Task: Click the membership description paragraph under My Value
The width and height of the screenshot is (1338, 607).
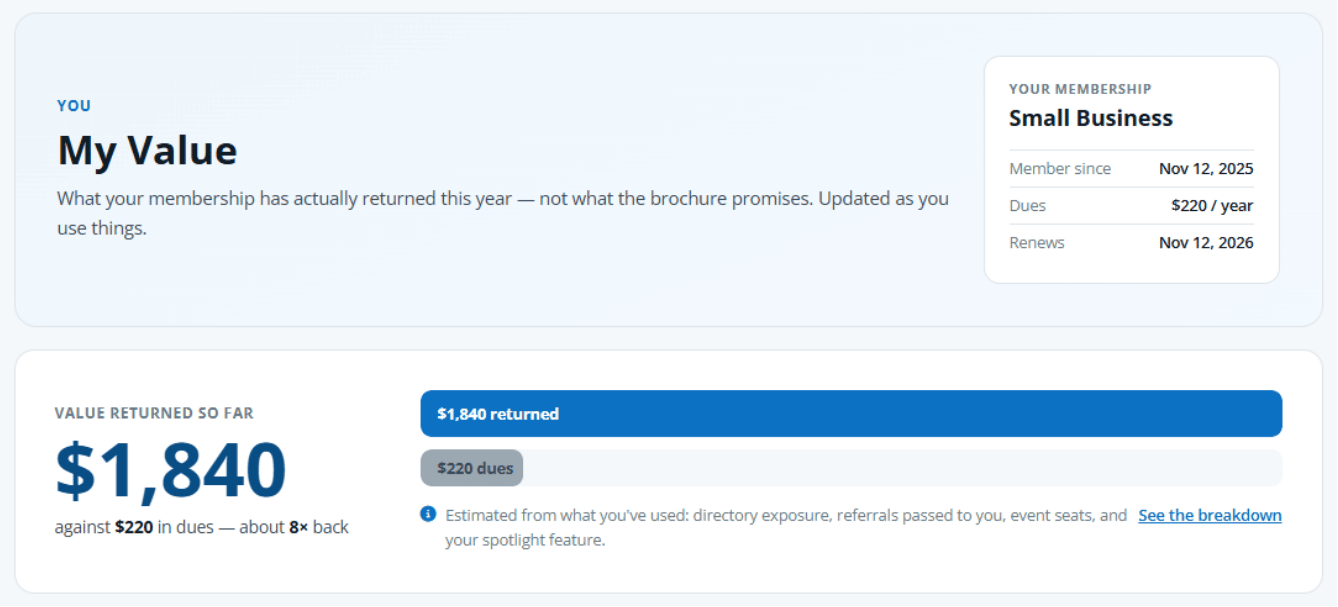Action: point(503,213)
